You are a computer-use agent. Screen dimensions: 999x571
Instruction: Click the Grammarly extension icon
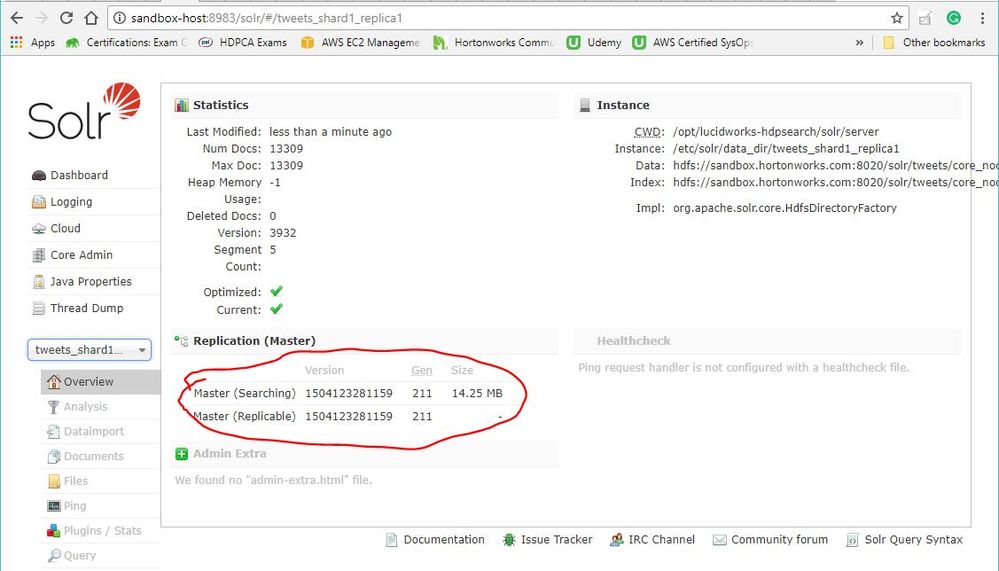(x=953, y=18)
